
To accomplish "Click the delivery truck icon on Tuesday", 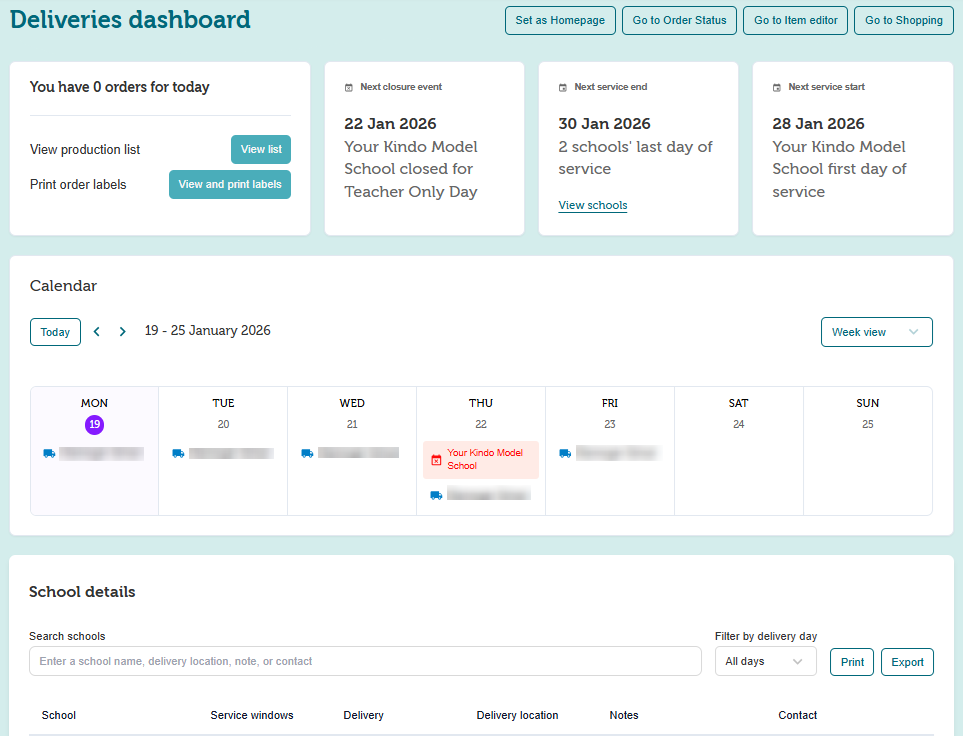I will pyautogui.click(x=178, y=453).
